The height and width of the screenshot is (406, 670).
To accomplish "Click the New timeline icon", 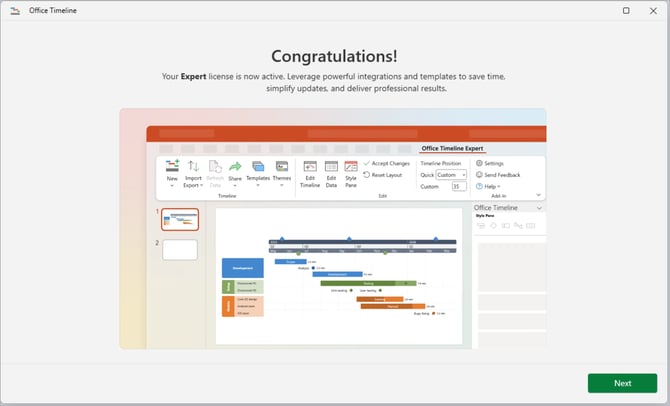I will [172, 167].
